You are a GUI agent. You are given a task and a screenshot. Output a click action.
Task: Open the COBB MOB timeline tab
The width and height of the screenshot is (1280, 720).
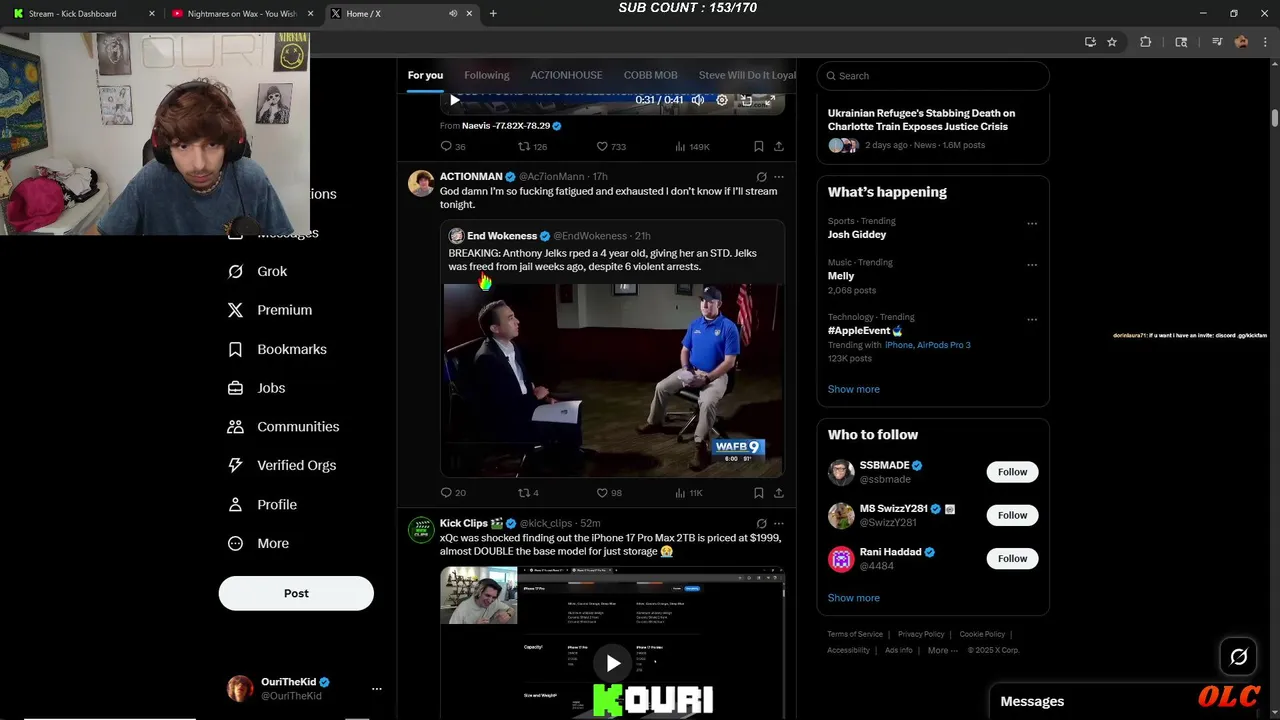651,75
